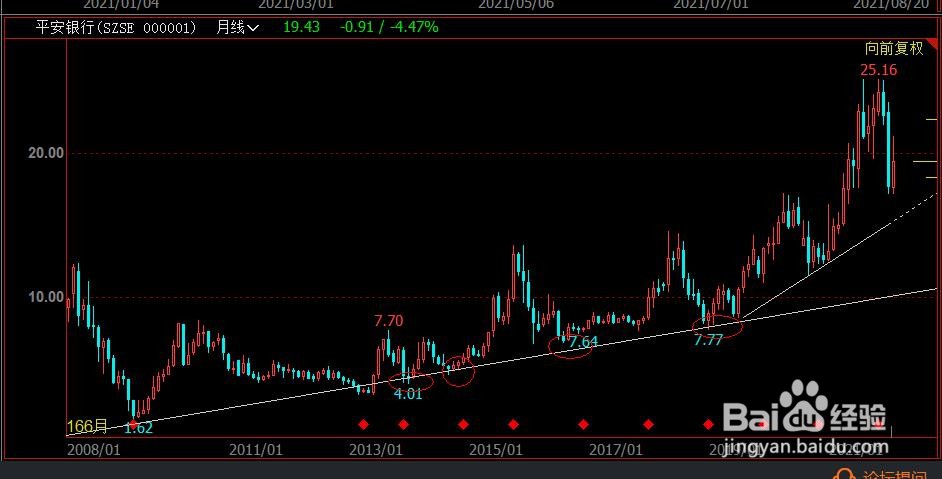Click the 20.00 price axis label
Viewport: 942px width, 479px height.
(46, 153)
